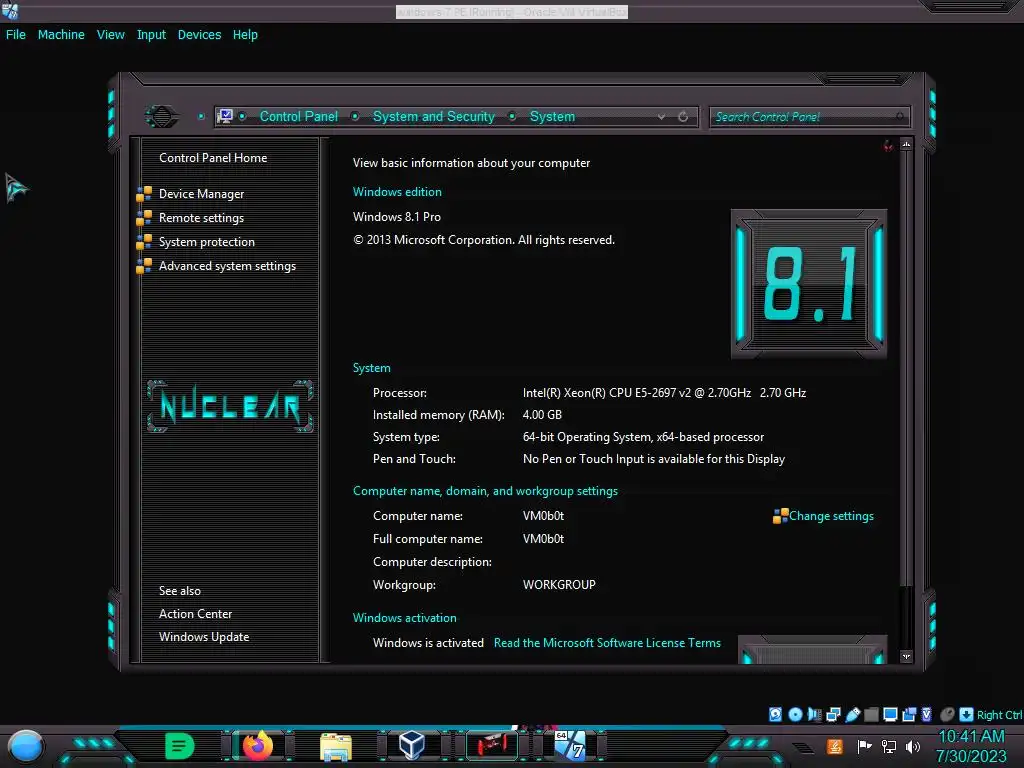This screenshot has width=1024, height=768.
Task: Click the 4.00 GB memory value
Action: [x=542, y=415]
